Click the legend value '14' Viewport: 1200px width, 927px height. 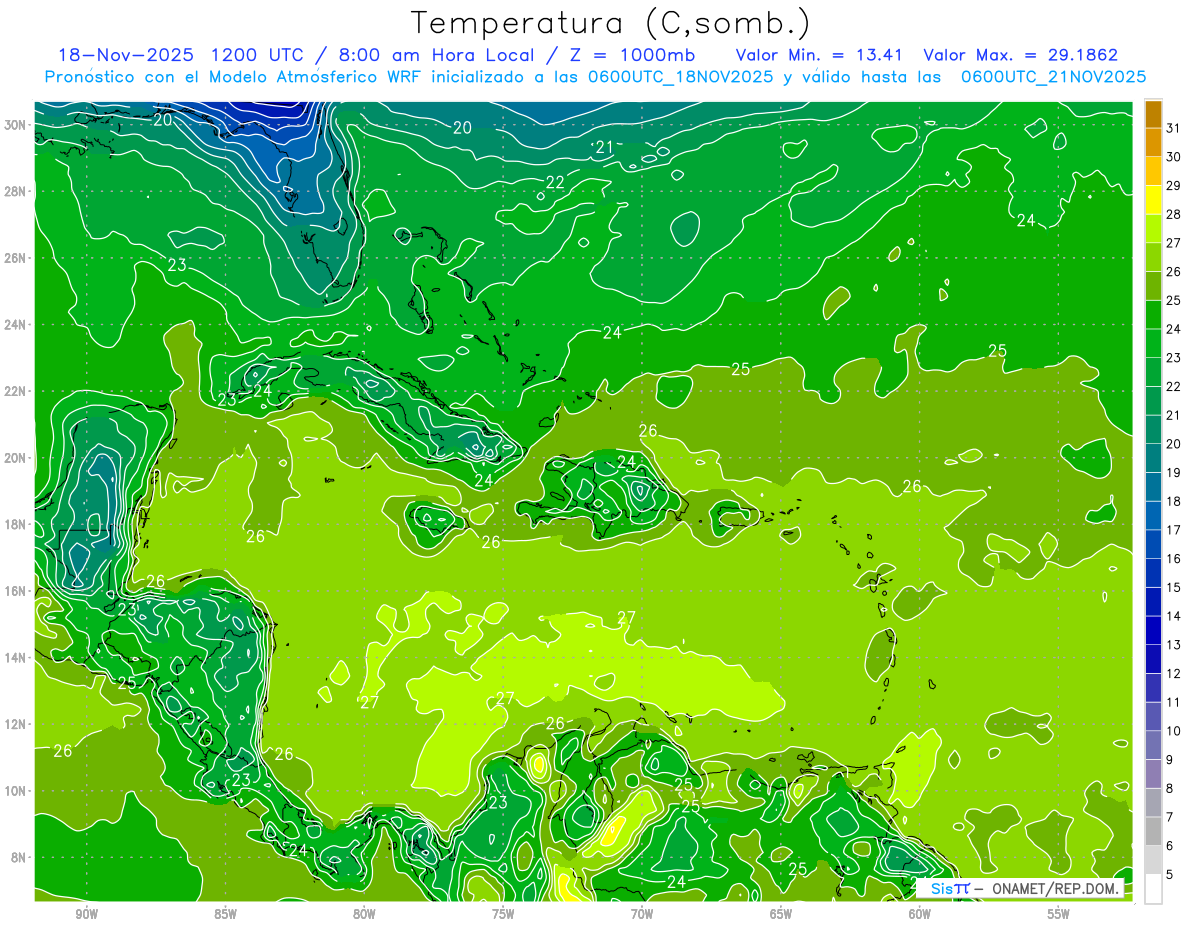pos(1174,616)
